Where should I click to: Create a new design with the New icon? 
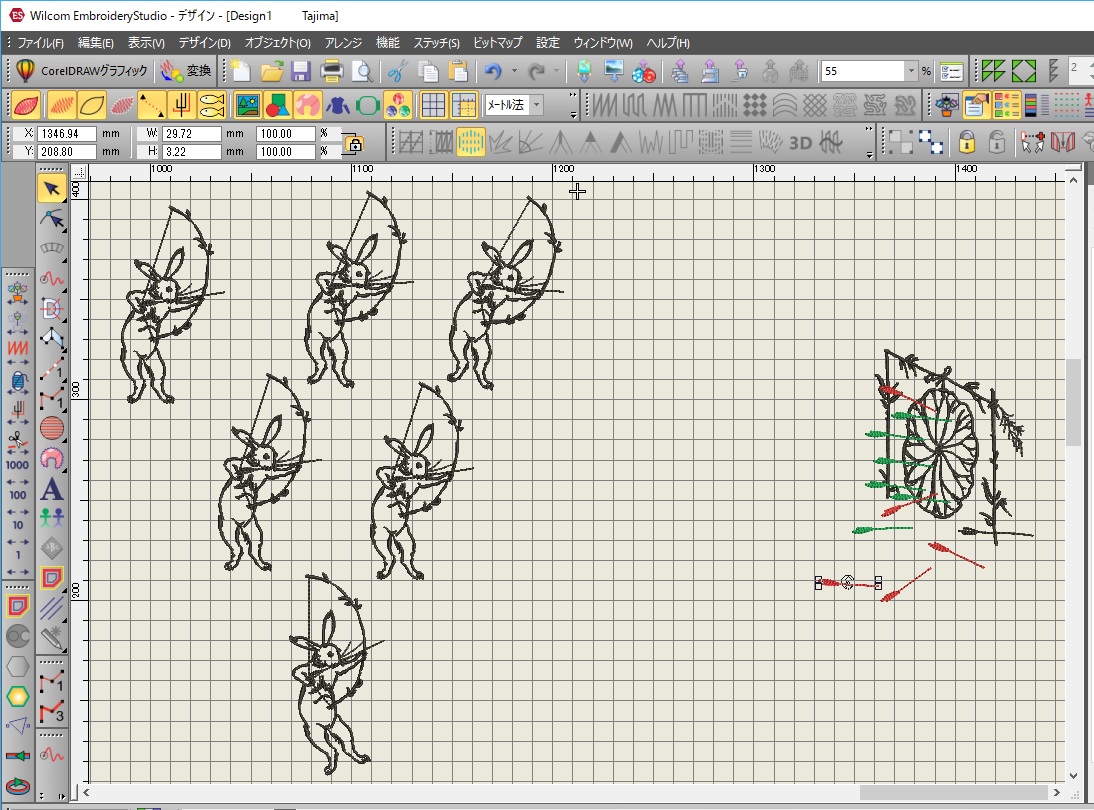pos(241,70)
